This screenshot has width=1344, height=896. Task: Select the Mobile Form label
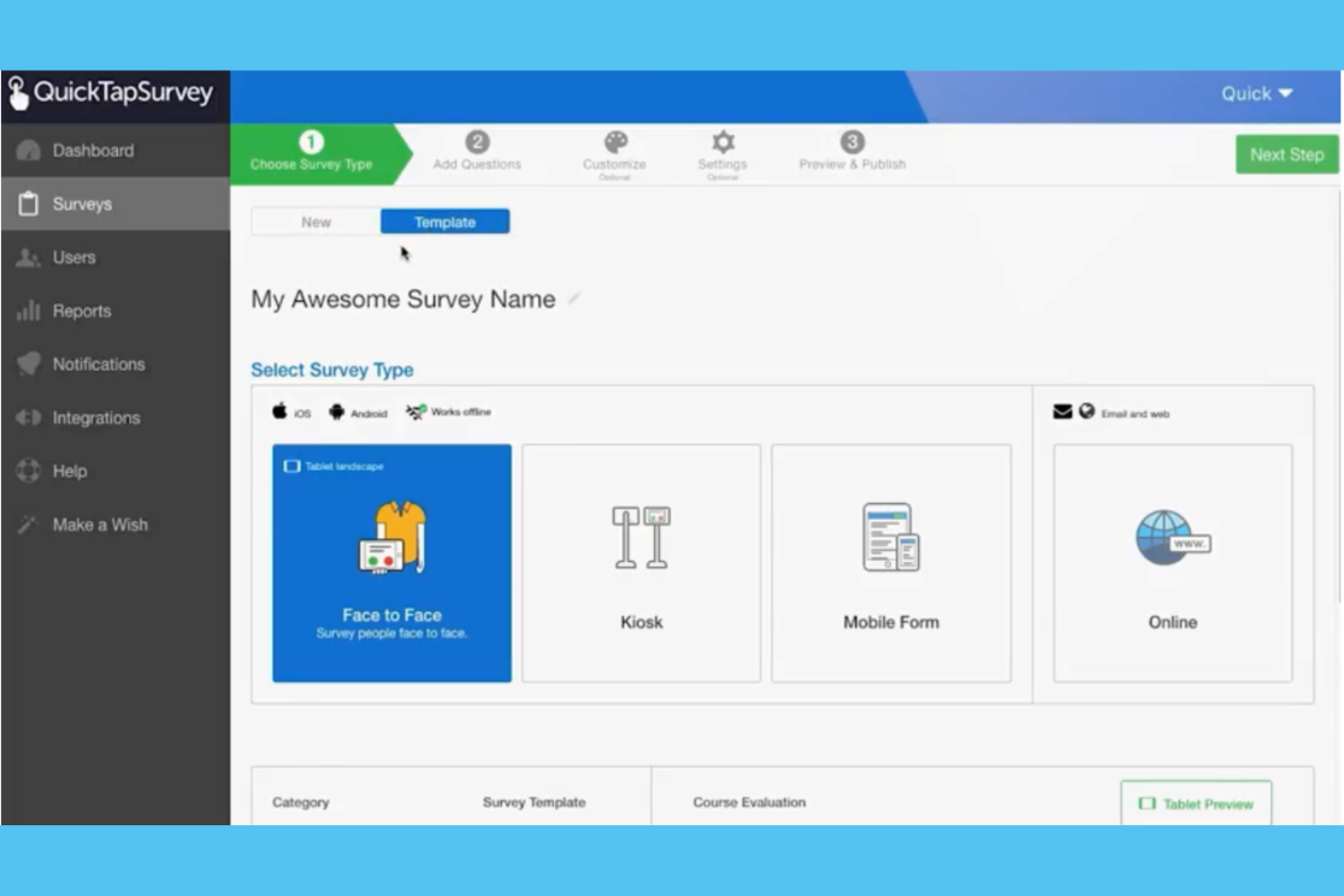tap(891, 623)
